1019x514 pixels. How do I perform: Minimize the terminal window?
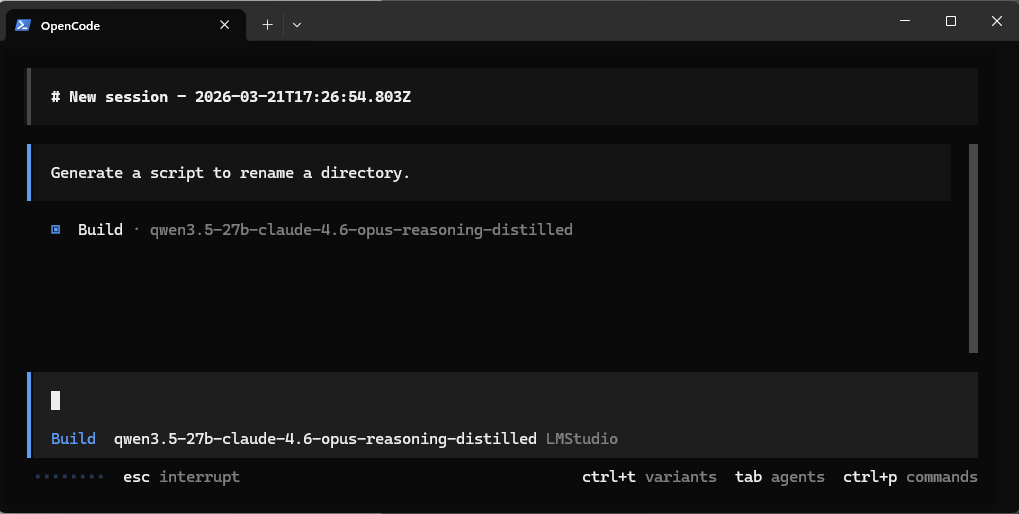[904, 21]
